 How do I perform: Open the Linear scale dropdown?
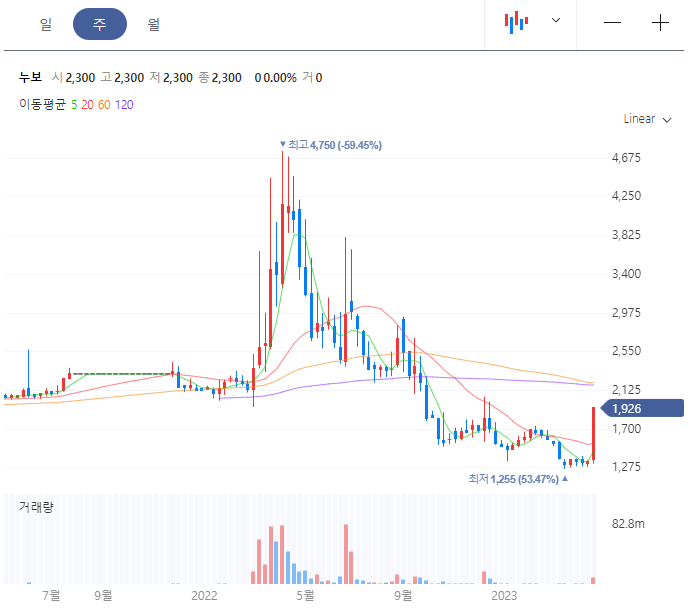coord(647,119)
